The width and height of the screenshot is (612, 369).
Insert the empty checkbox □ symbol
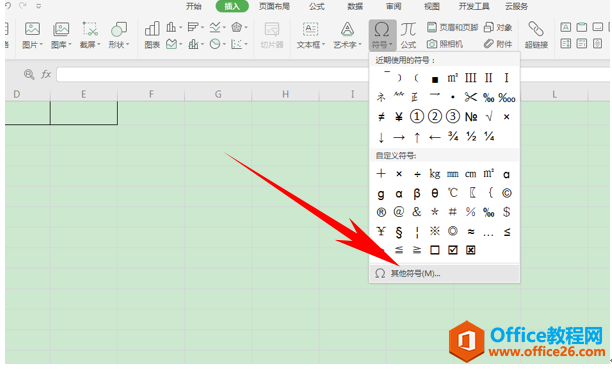[x=434, y=250]
